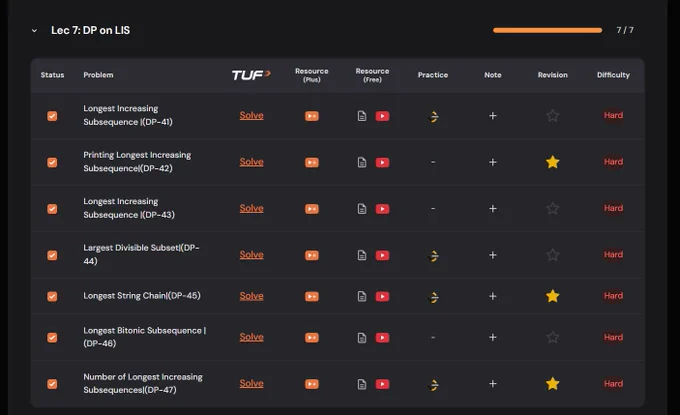
Task: Open article document for Longest Bitonic Subsequence
Action: (x=362, y=338)
